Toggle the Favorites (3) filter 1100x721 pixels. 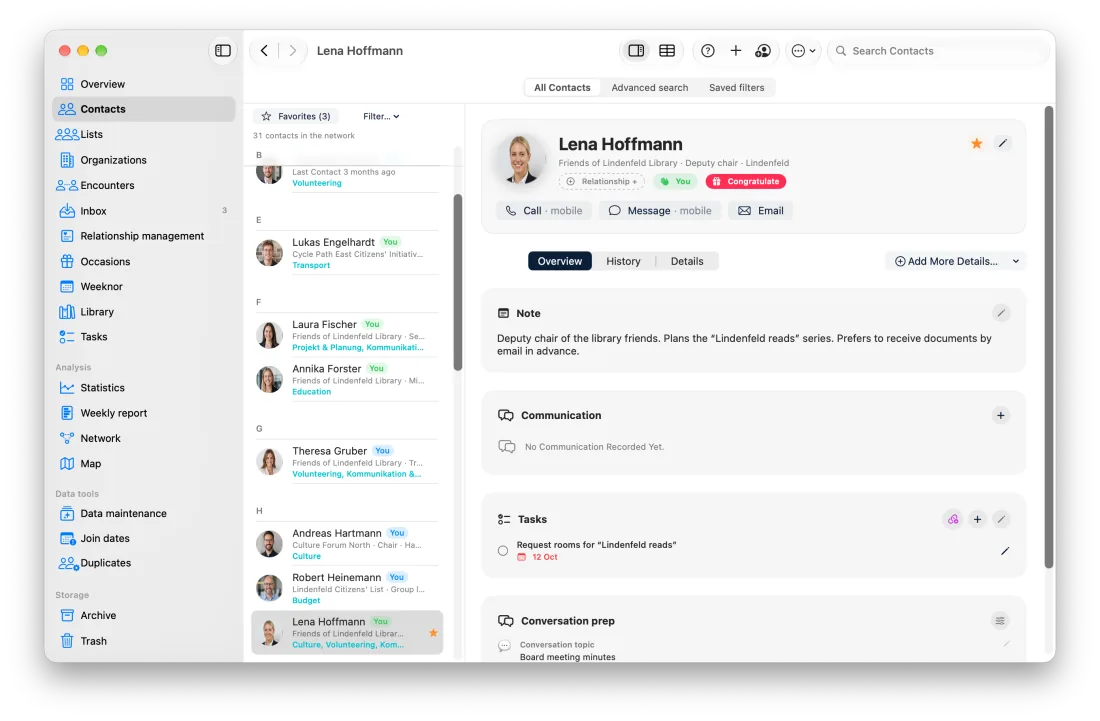tap(295, 116)
